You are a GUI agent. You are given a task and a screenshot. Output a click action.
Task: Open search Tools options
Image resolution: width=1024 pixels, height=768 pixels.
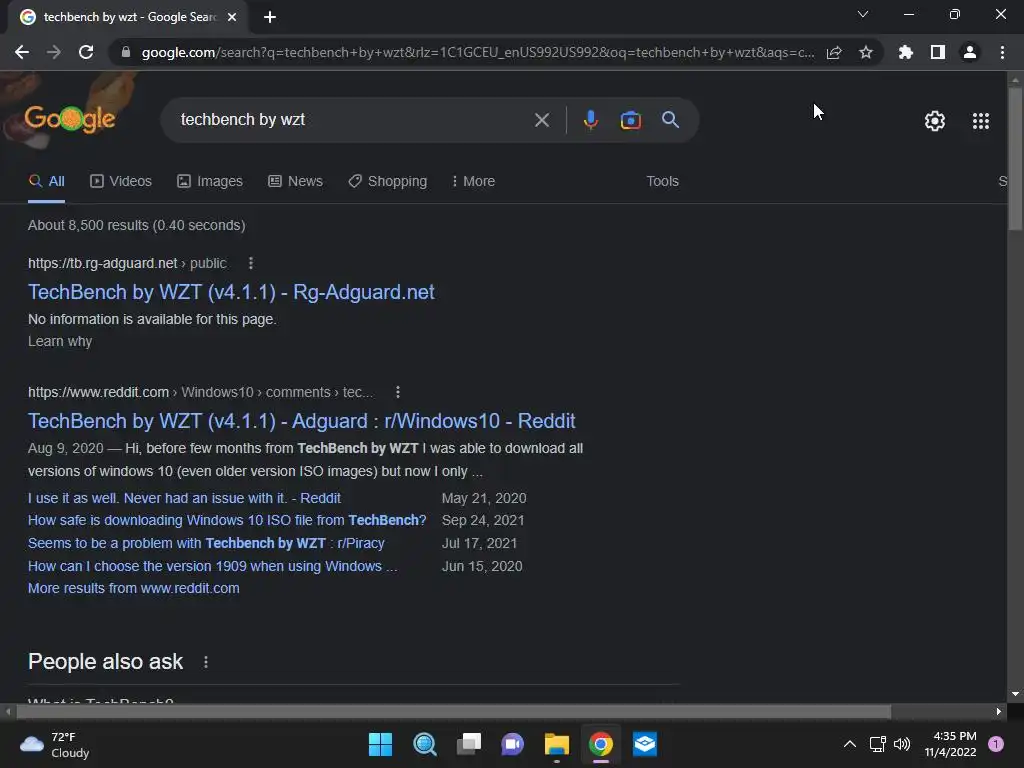point(662,182)
